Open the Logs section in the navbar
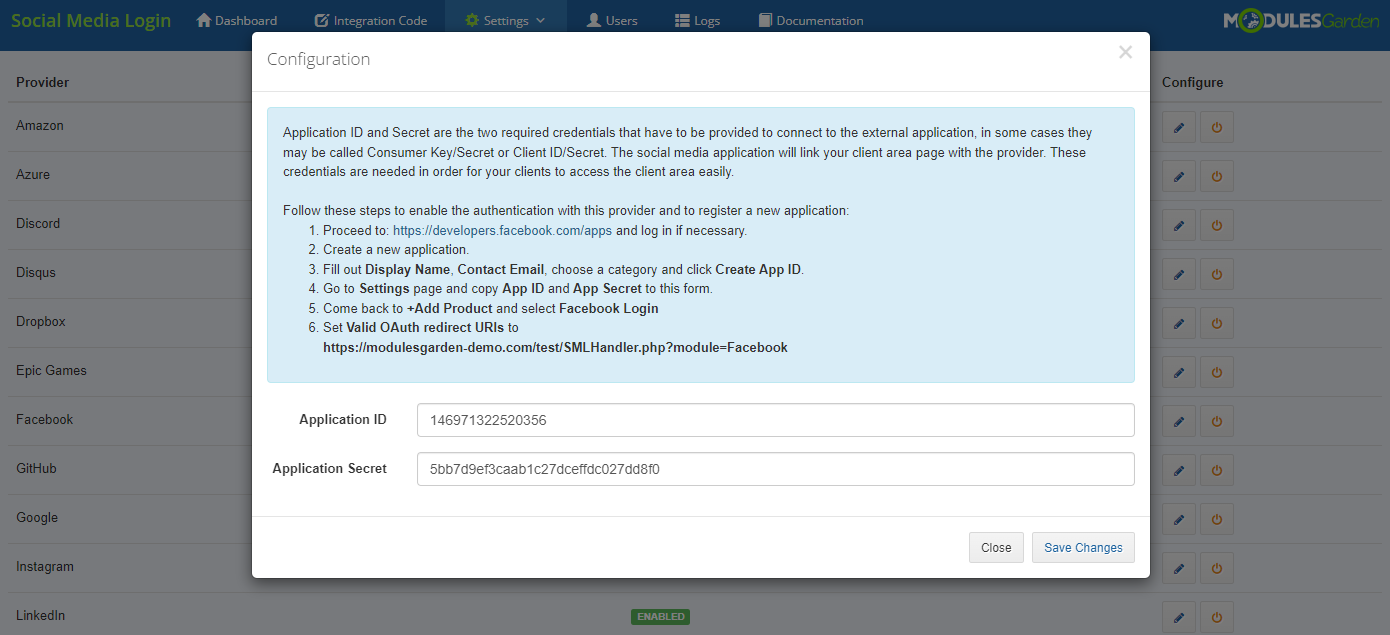1390x635 pixels. point(697,19)
